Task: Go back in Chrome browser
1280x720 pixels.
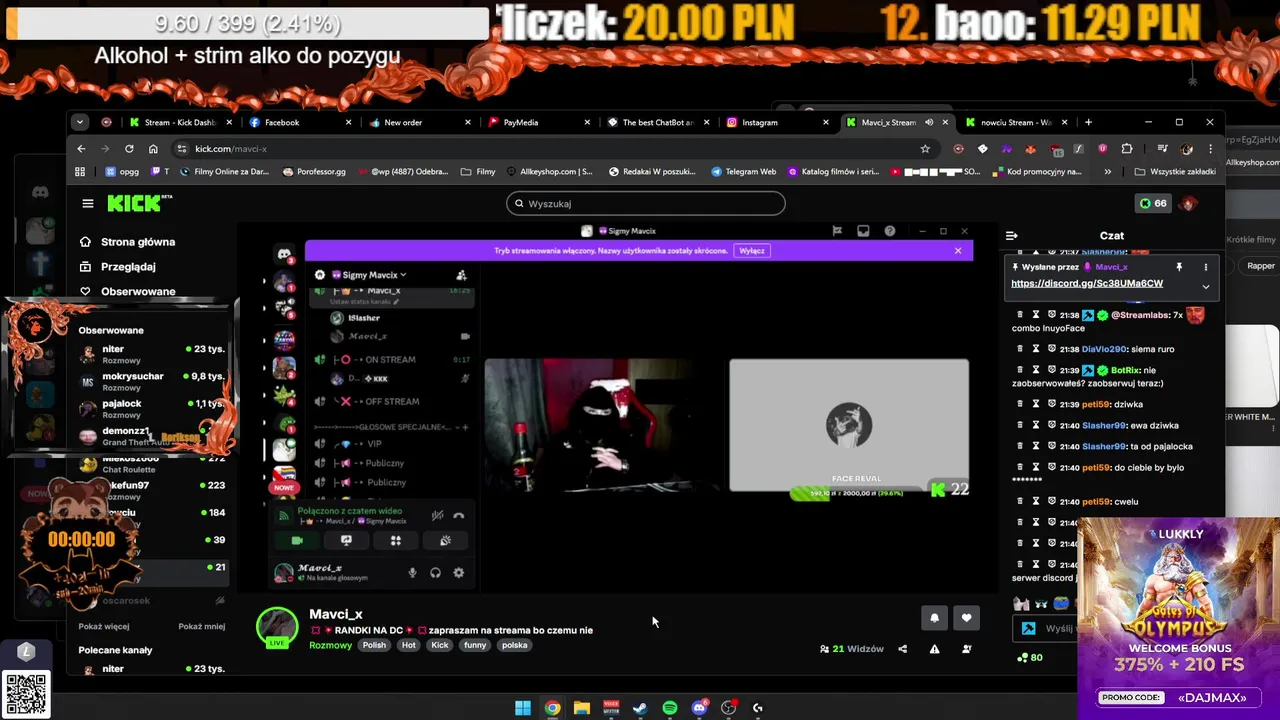Action: click(81, 149)
